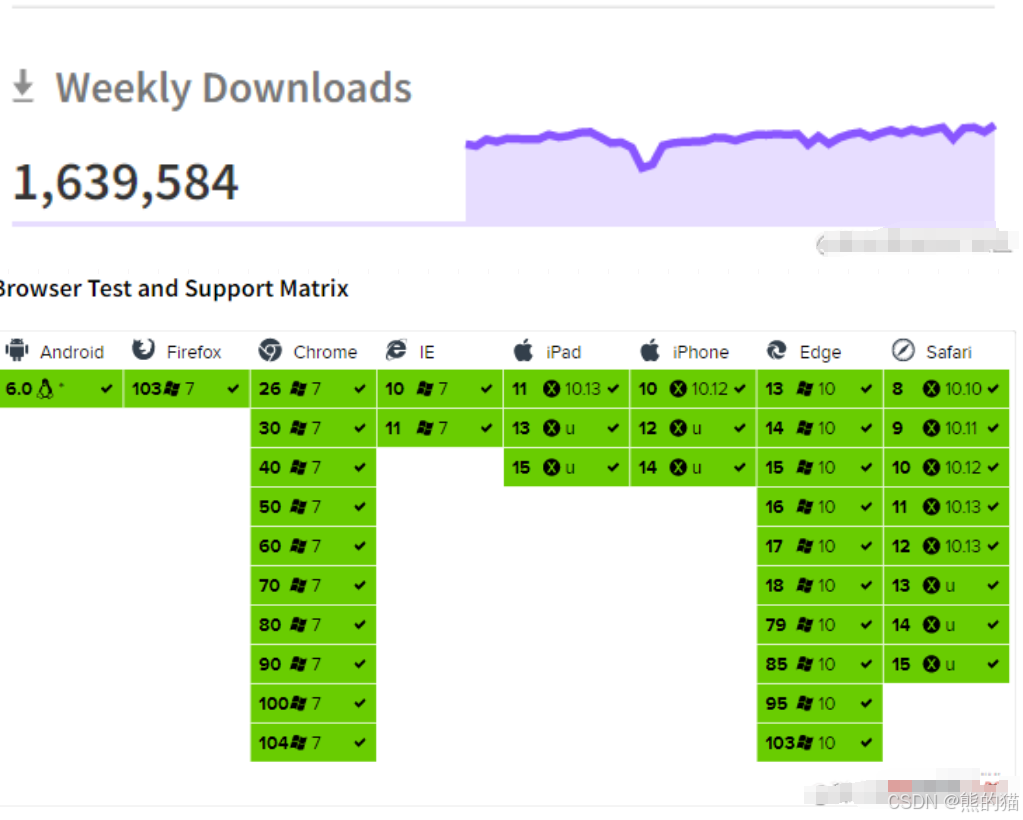The height and width of the screenshot is (820, 1023).
Task: Click the iPad 13 version number
Action: tap(521, 429)
